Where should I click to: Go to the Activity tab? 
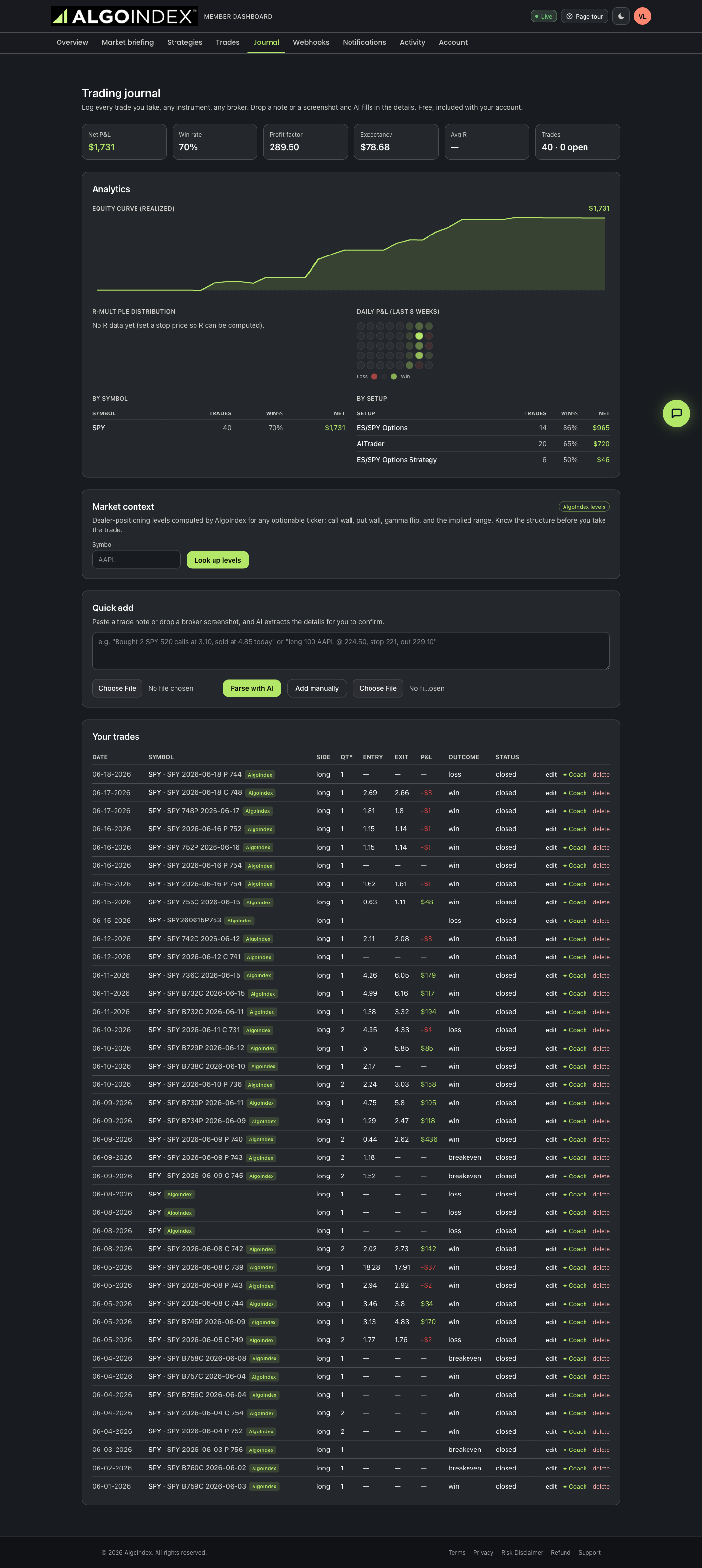(412, 42)
